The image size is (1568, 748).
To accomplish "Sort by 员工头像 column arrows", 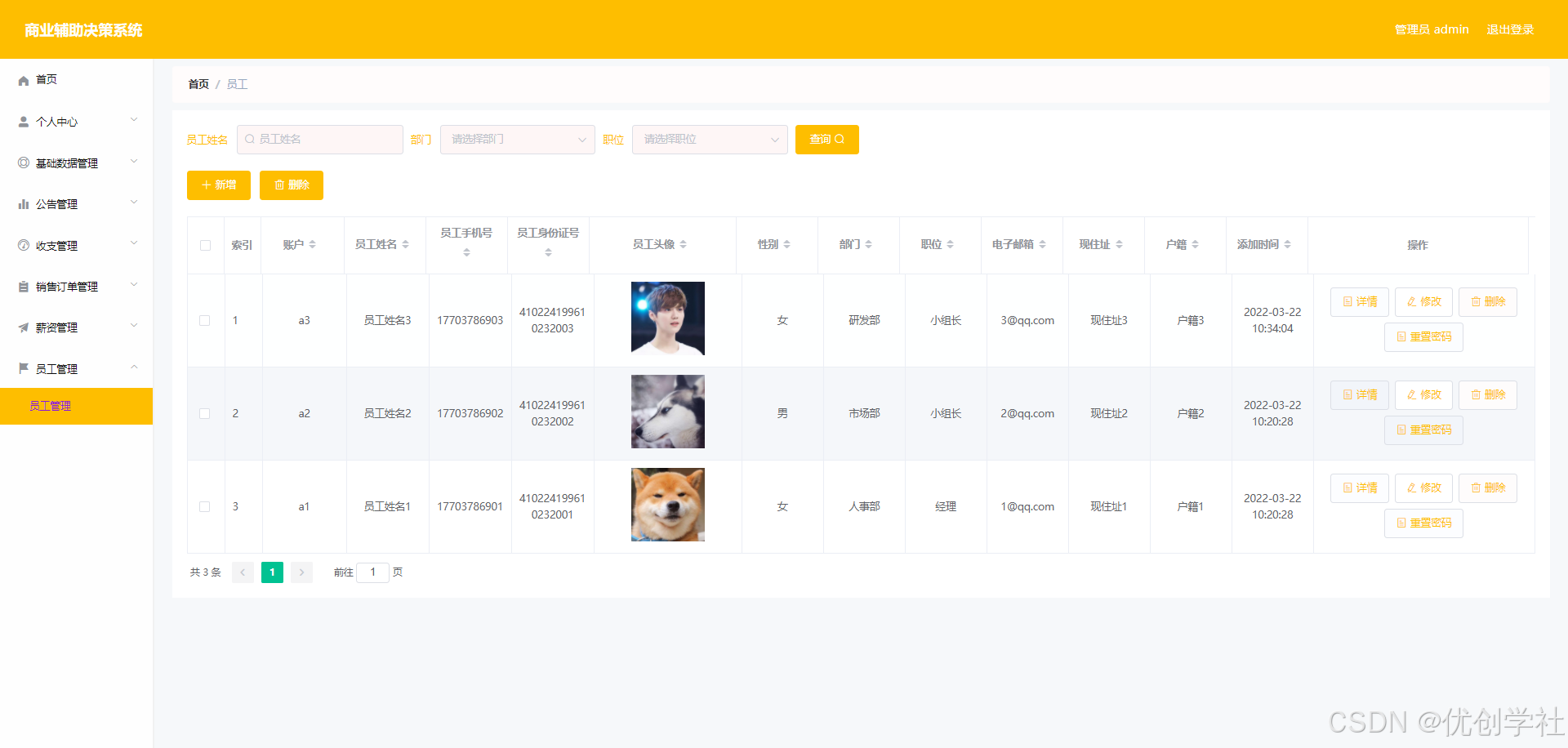I will [683, 244].
